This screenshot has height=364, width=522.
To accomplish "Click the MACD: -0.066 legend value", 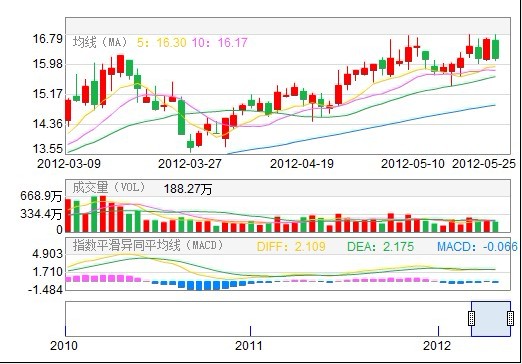I will (477, 247).
